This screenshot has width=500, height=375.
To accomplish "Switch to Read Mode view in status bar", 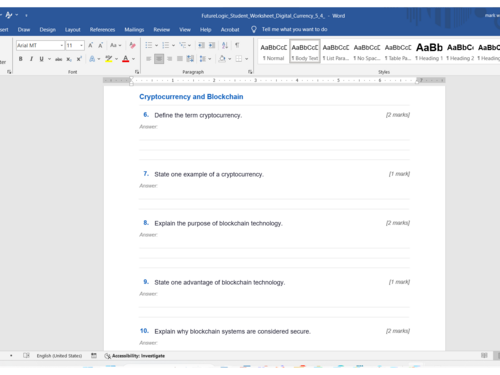I will (484, 356).
